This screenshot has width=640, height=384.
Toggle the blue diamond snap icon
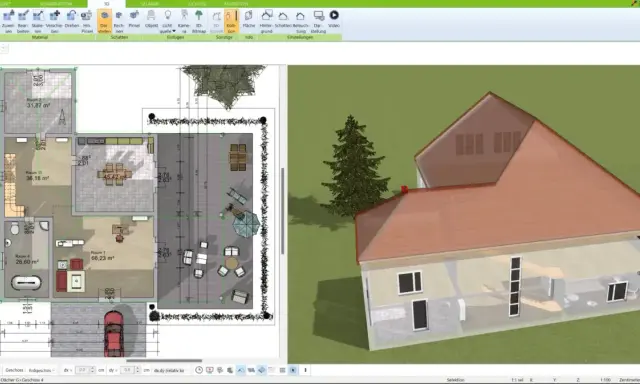point(261,370)
